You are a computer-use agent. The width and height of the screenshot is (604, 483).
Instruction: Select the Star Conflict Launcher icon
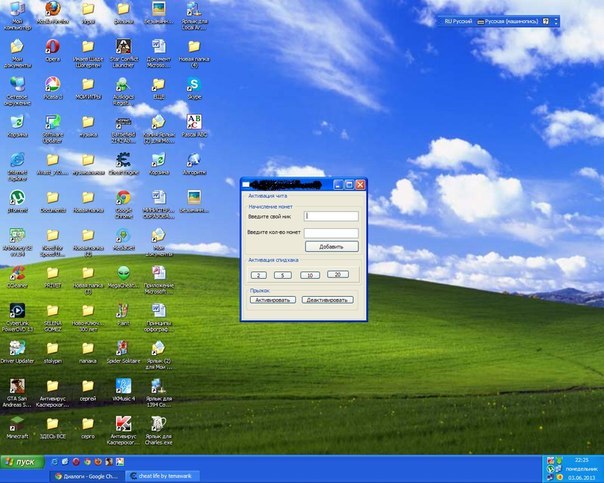[x=124, y=54]
